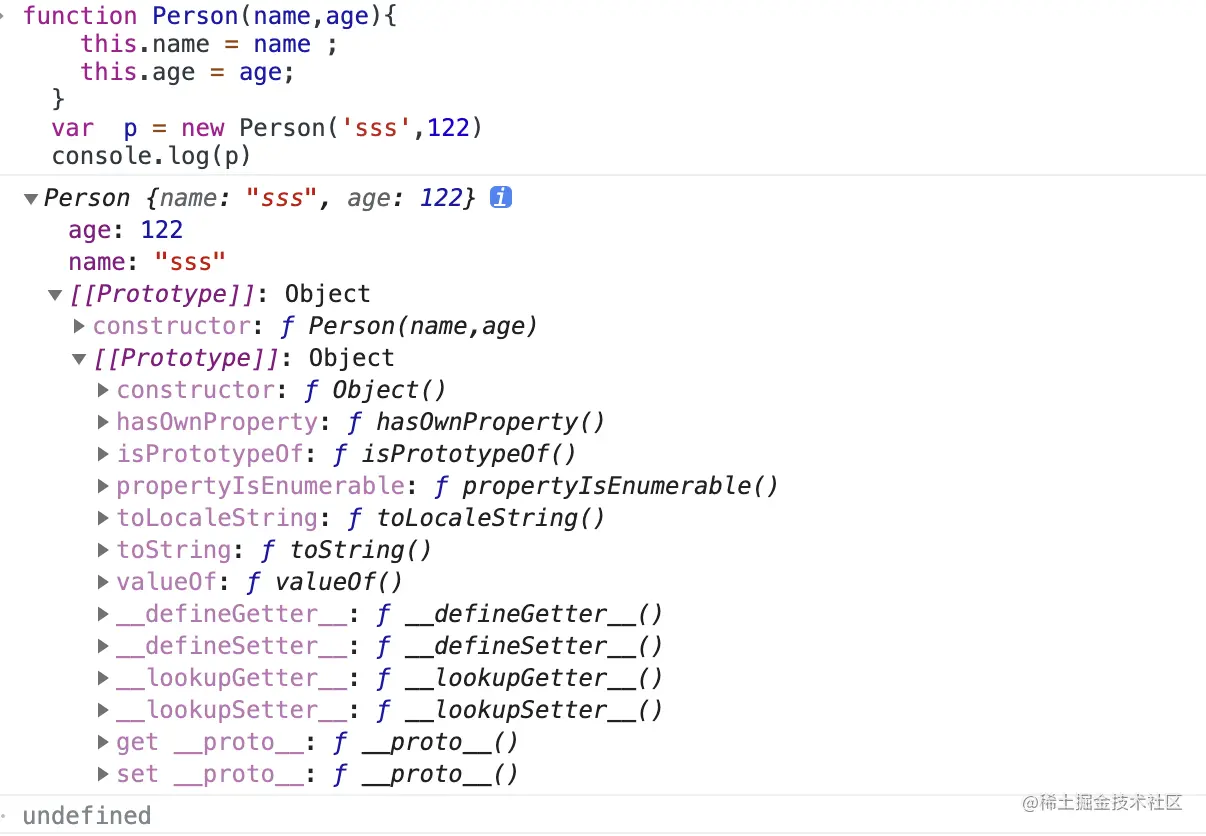
Task: Expand valueOf function entry
Action: click(104, 582)
